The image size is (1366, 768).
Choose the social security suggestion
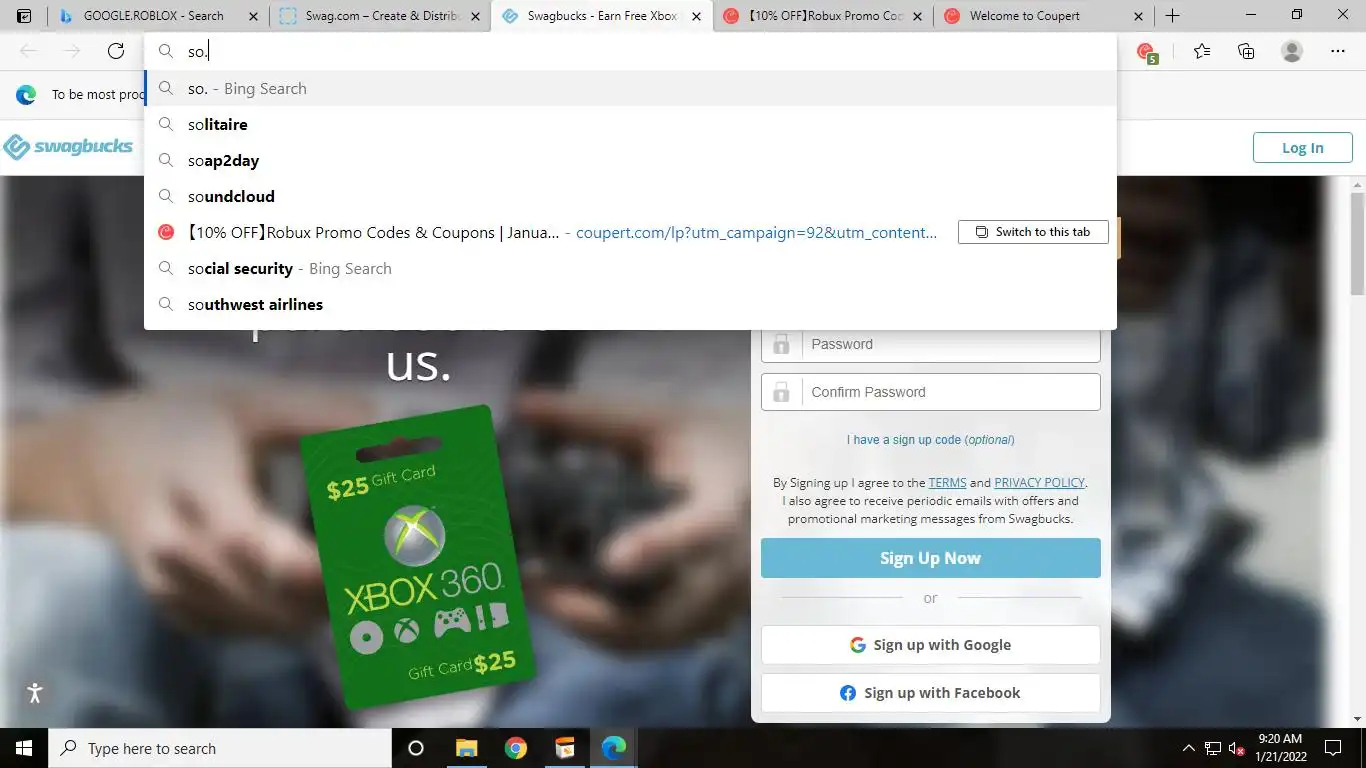pyautogui.click(x=630, y=268)
